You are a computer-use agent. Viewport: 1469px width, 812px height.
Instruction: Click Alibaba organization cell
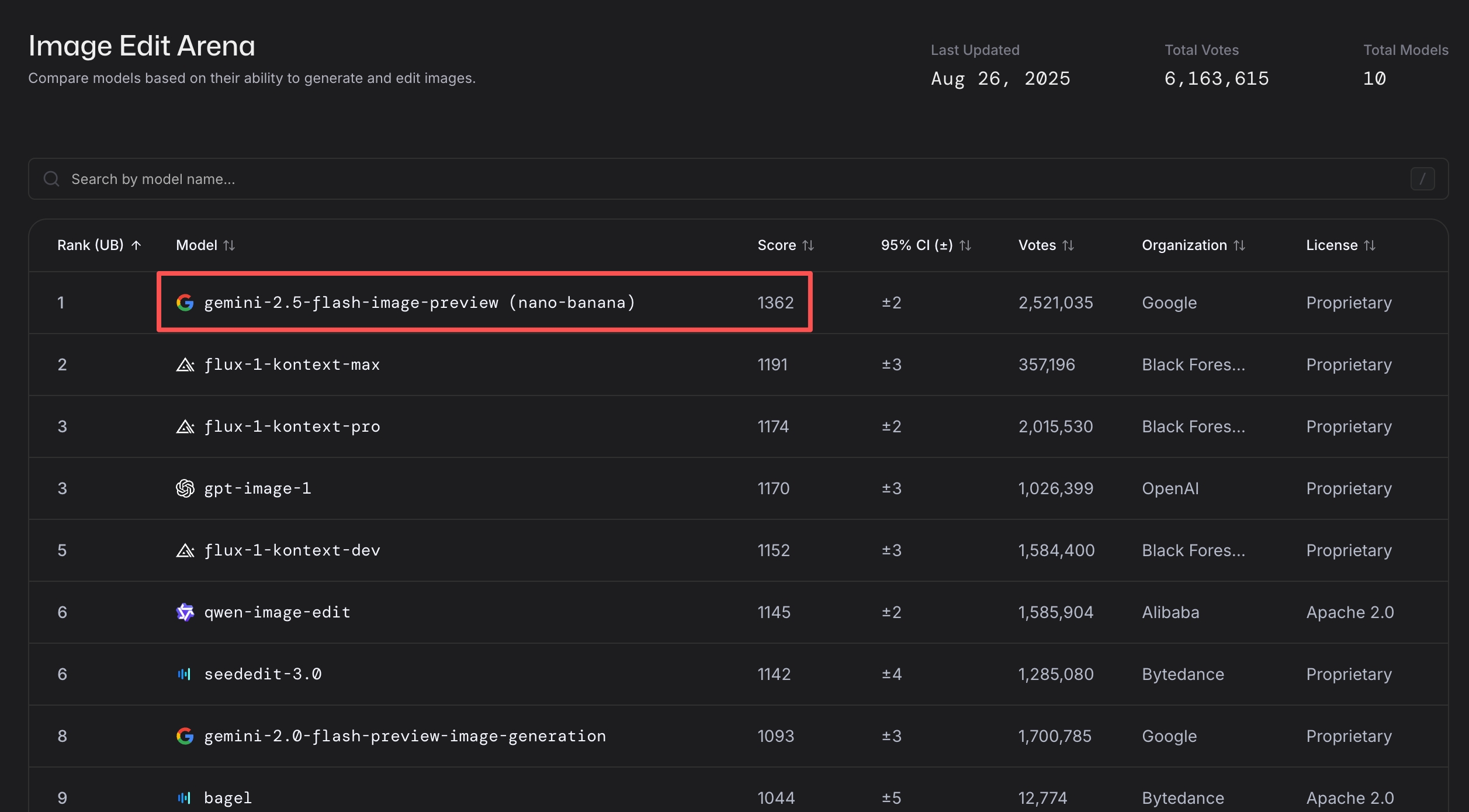pyautogui.click(x=1170, y=612)
